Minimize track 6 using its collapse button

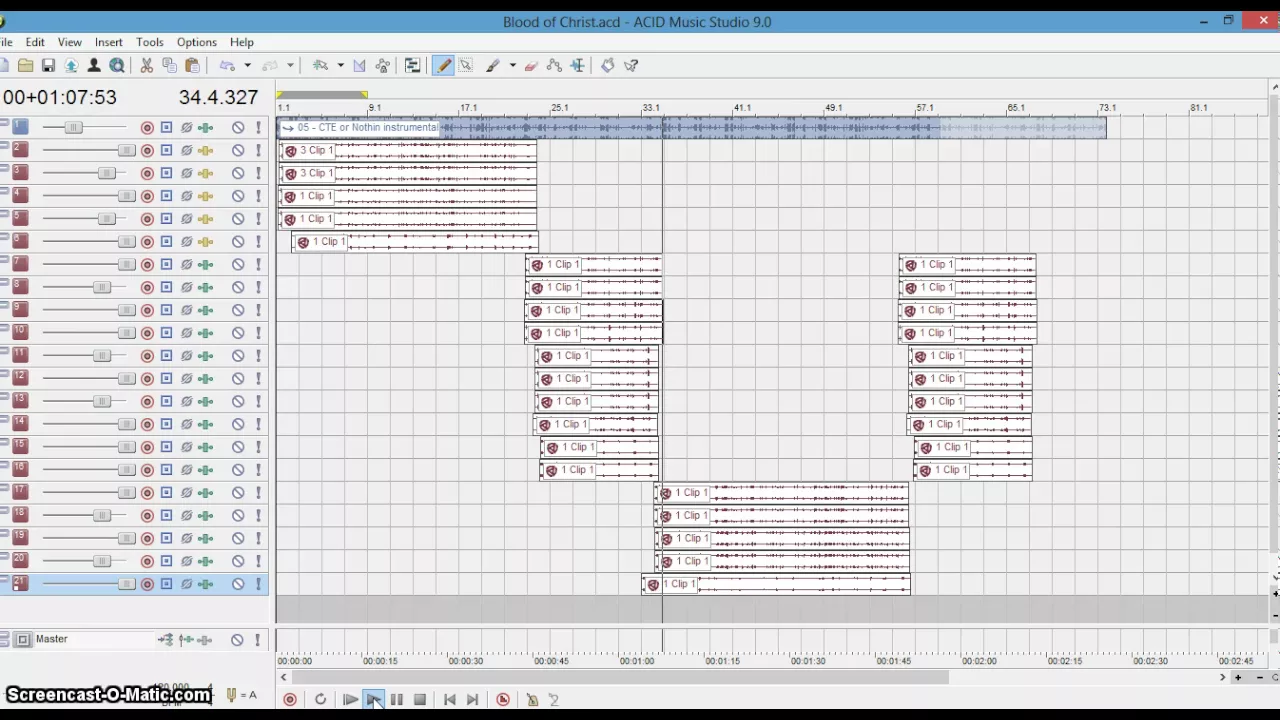pyautogui.click(x=4, y=237)
